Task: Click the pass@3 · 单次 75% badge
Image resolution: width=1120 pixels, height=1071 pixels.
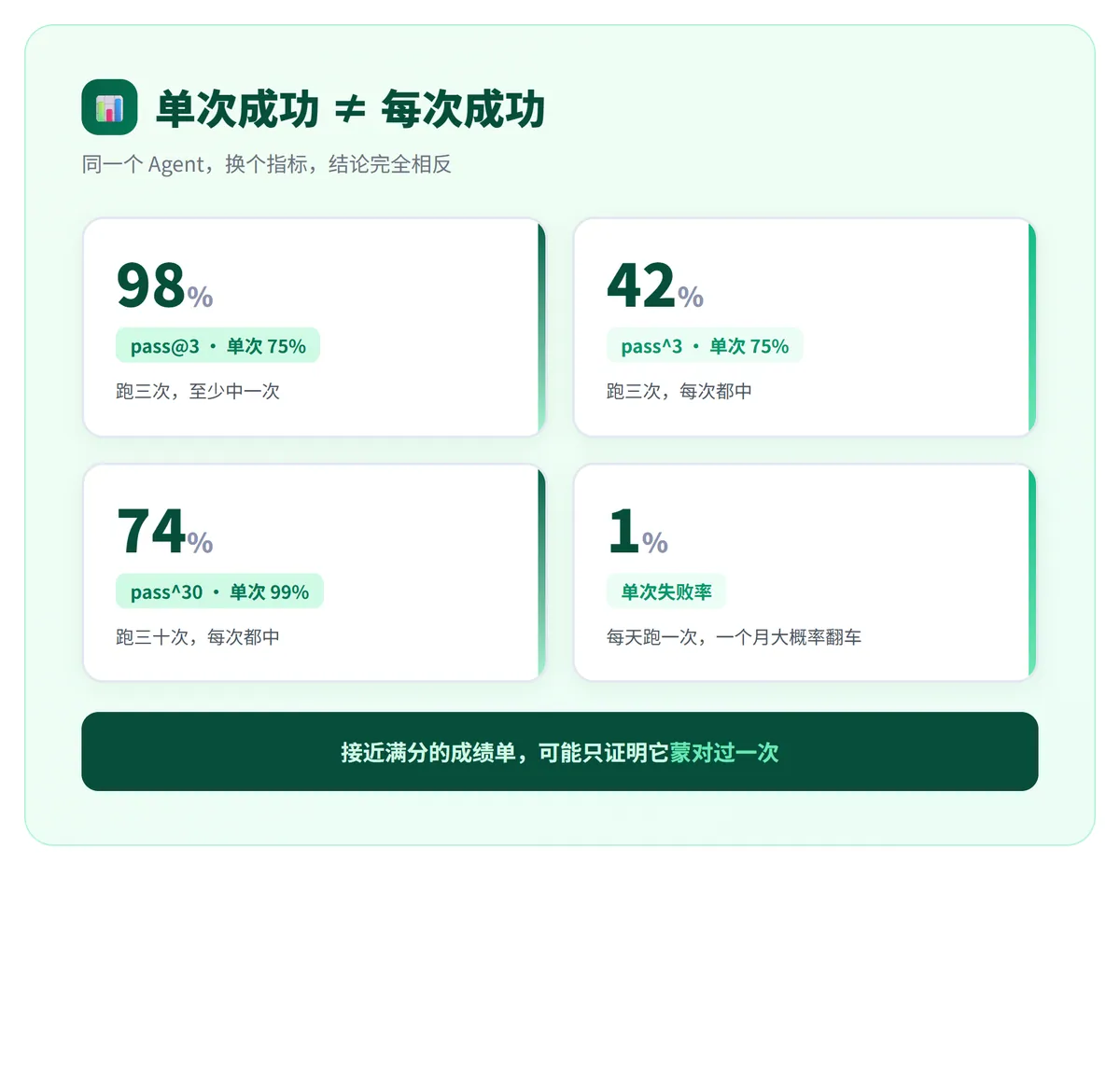Action: 217,346
